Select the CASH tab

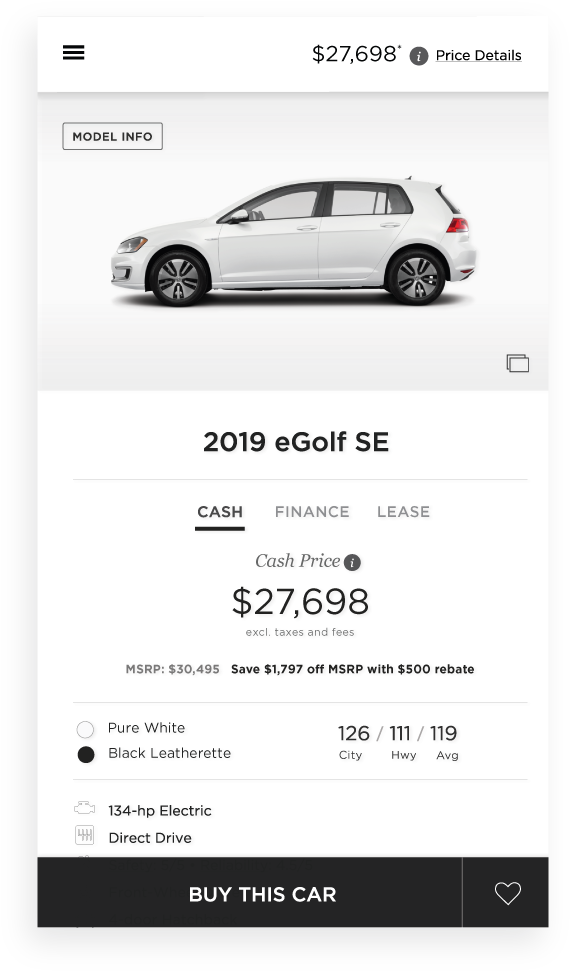[x=220, y=513]
